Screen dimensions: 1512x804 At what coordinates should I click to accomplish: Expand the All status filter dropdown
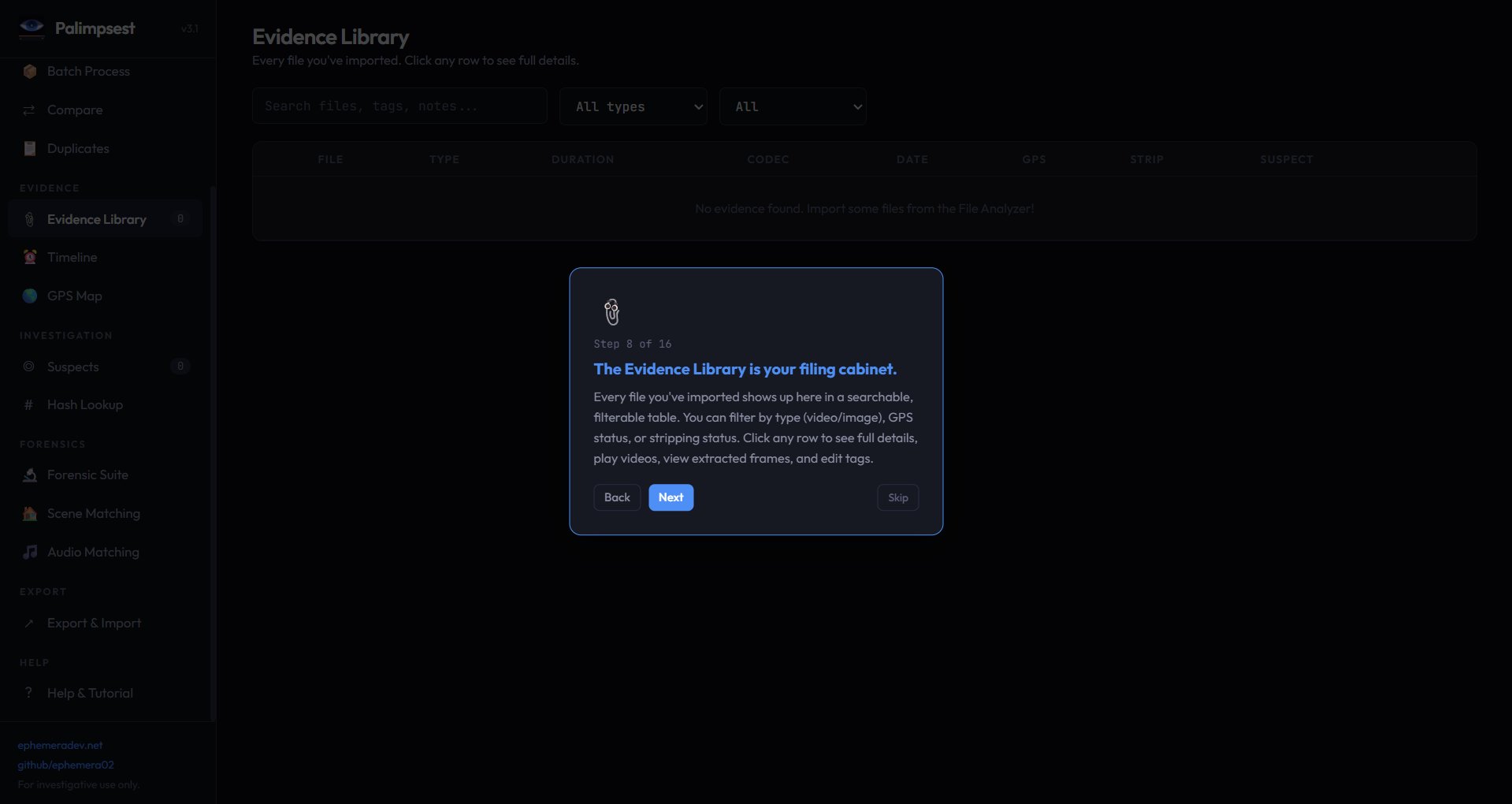792,106
